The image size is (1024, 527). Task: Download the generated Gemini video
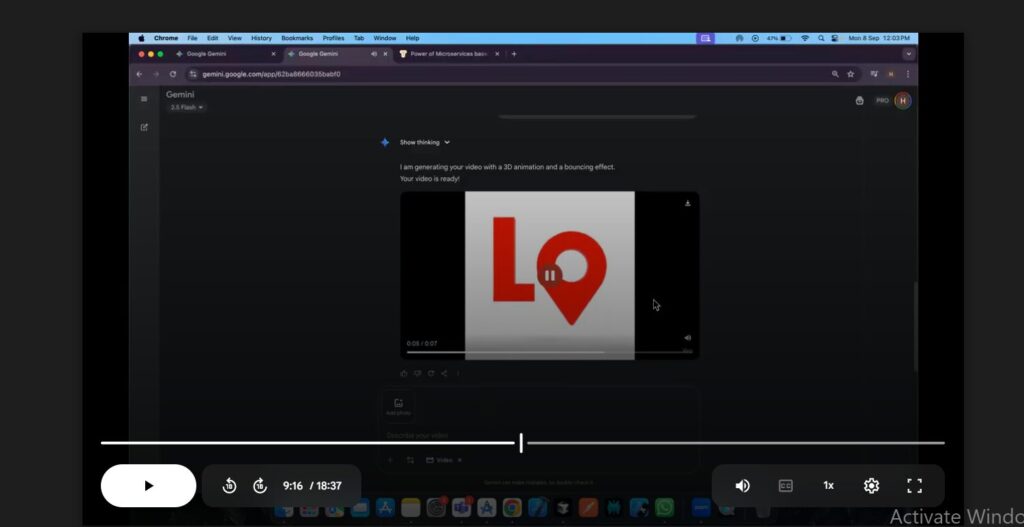click(x=688, y=203)
